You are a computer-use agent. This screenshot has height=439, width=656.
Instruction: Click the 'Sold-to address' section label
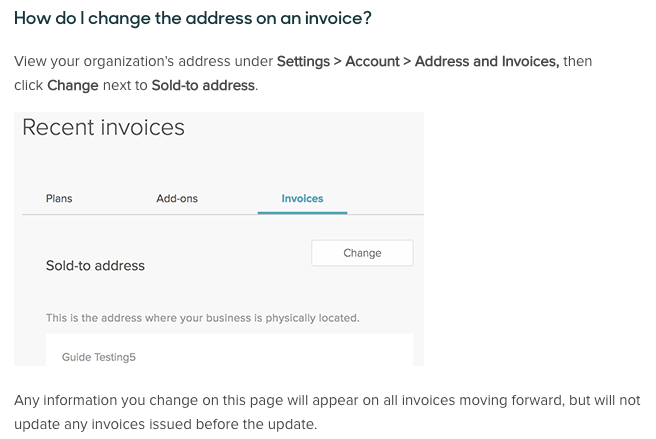pyautogui.click(x=95, y=265)
